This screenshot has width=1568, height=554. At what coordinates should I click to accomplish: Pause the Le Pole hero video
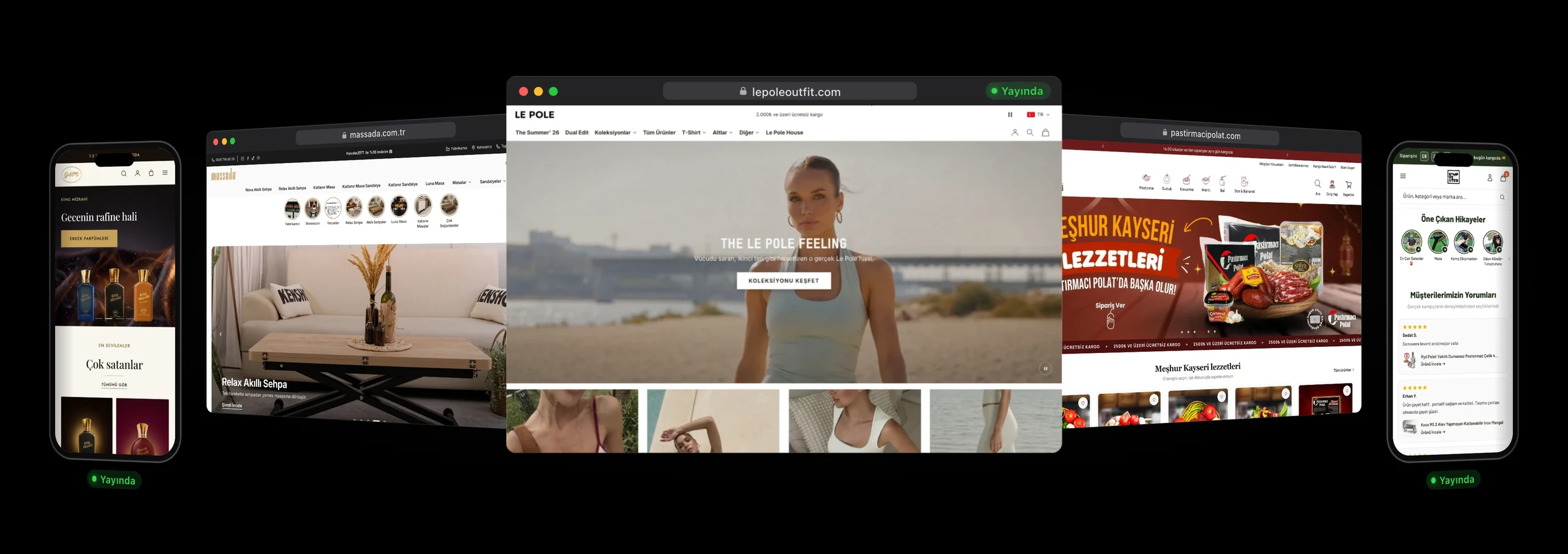coord(1046,368)
